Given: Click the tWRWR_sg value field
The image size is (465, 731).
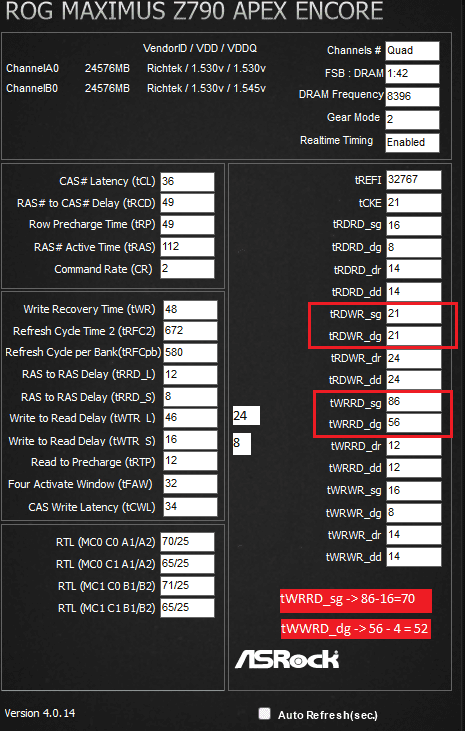Looking at the screenshot, I should click(x=414, y=490).
